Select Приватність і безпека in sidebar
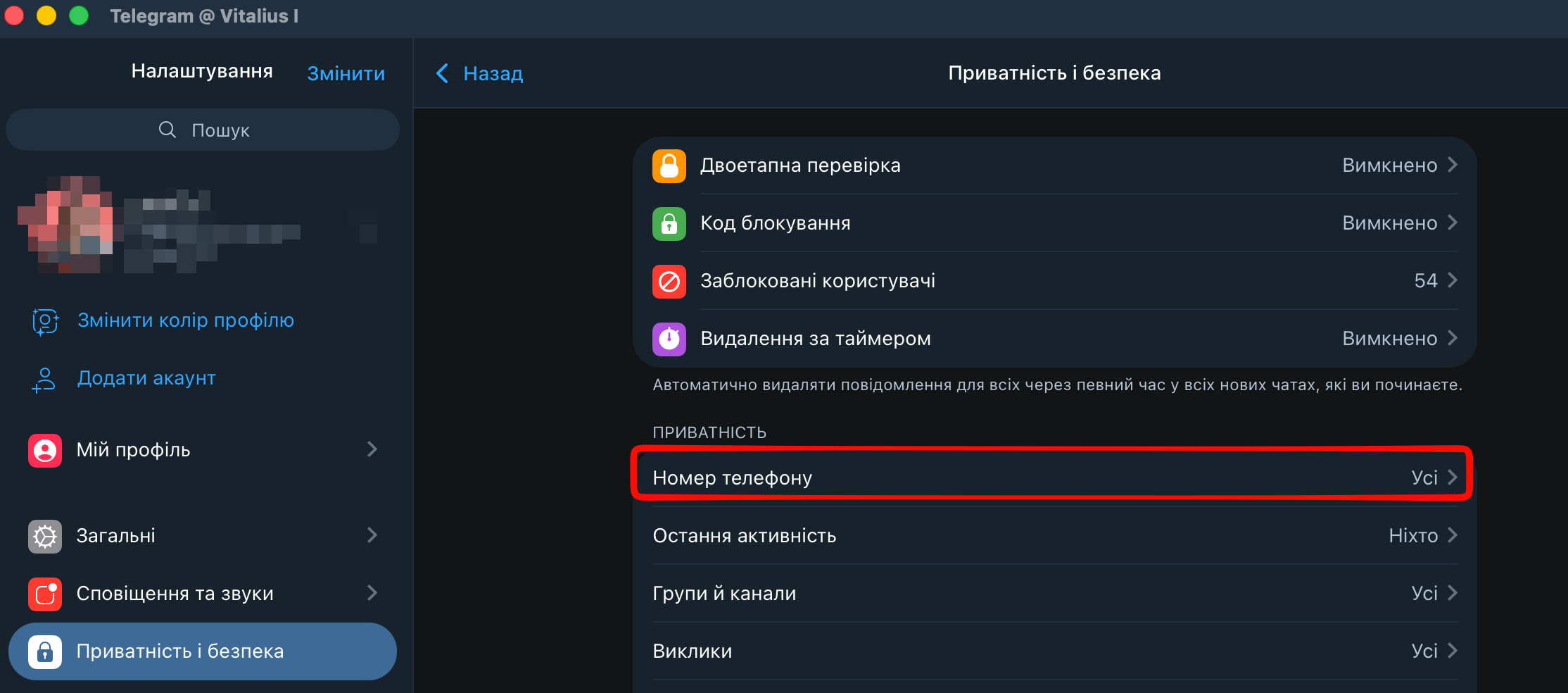This screenshot has width=1568, height=693. [203, 651]
